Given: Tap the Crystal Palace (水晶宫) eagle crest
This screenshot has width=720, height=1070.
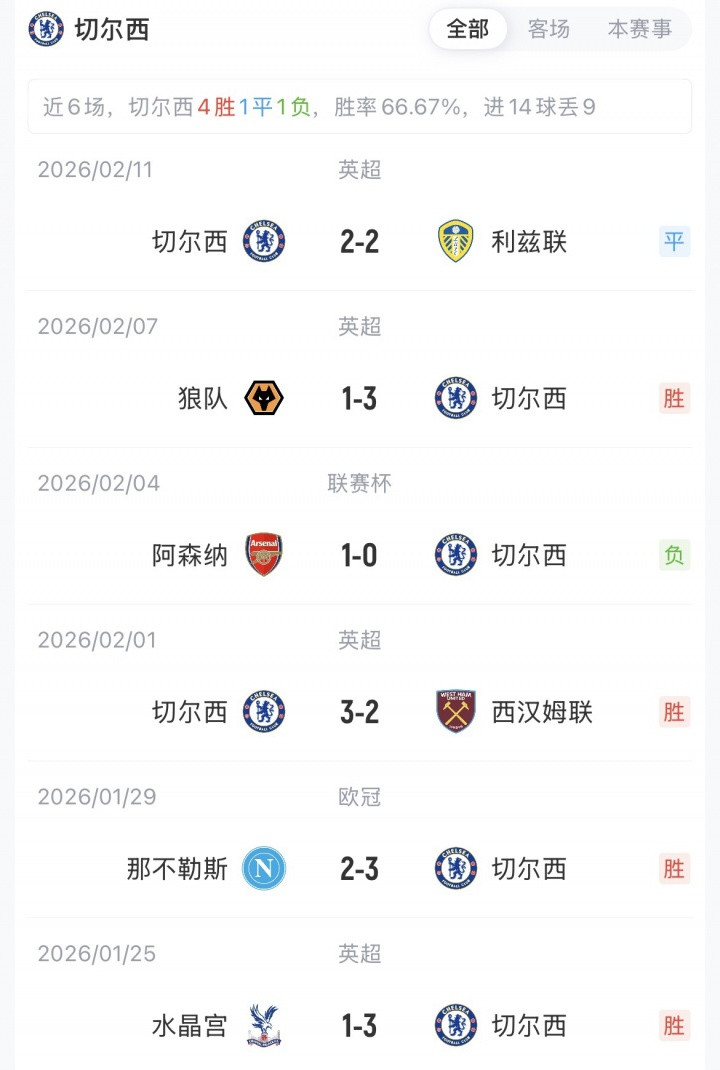Looking at the screenshot, I should (264, 1026).
